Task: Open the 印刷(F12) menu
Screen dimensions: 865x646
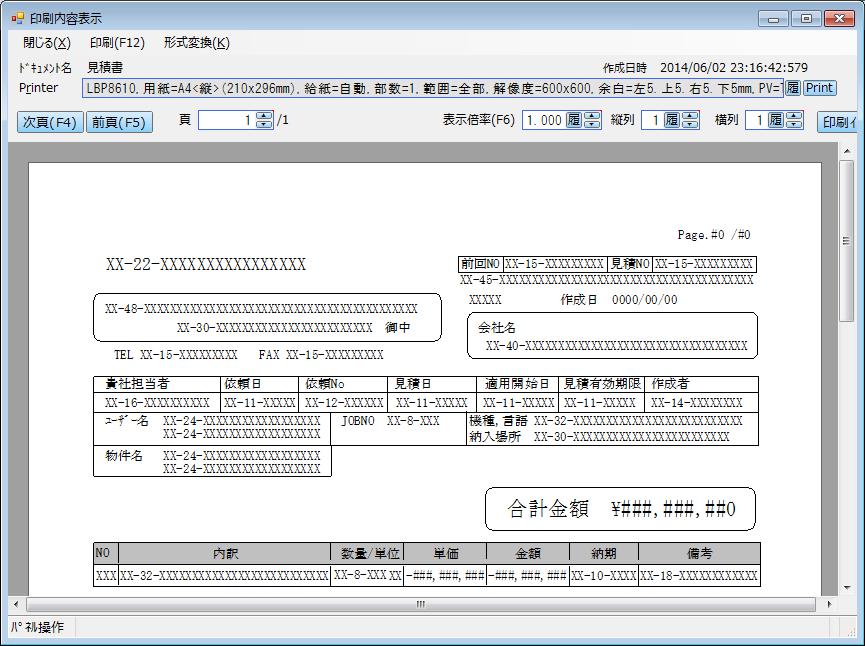Action: coord(117,42)
